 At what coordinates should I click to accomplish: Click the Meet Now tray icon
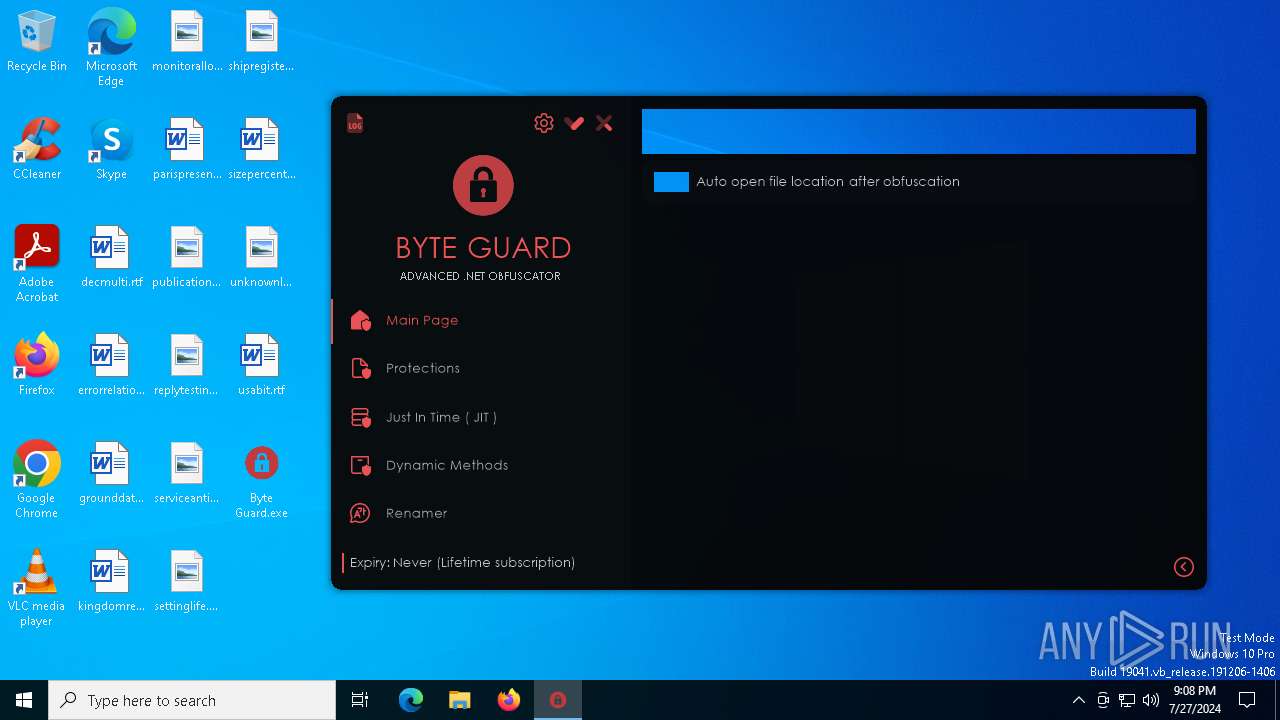point(1103,700)
